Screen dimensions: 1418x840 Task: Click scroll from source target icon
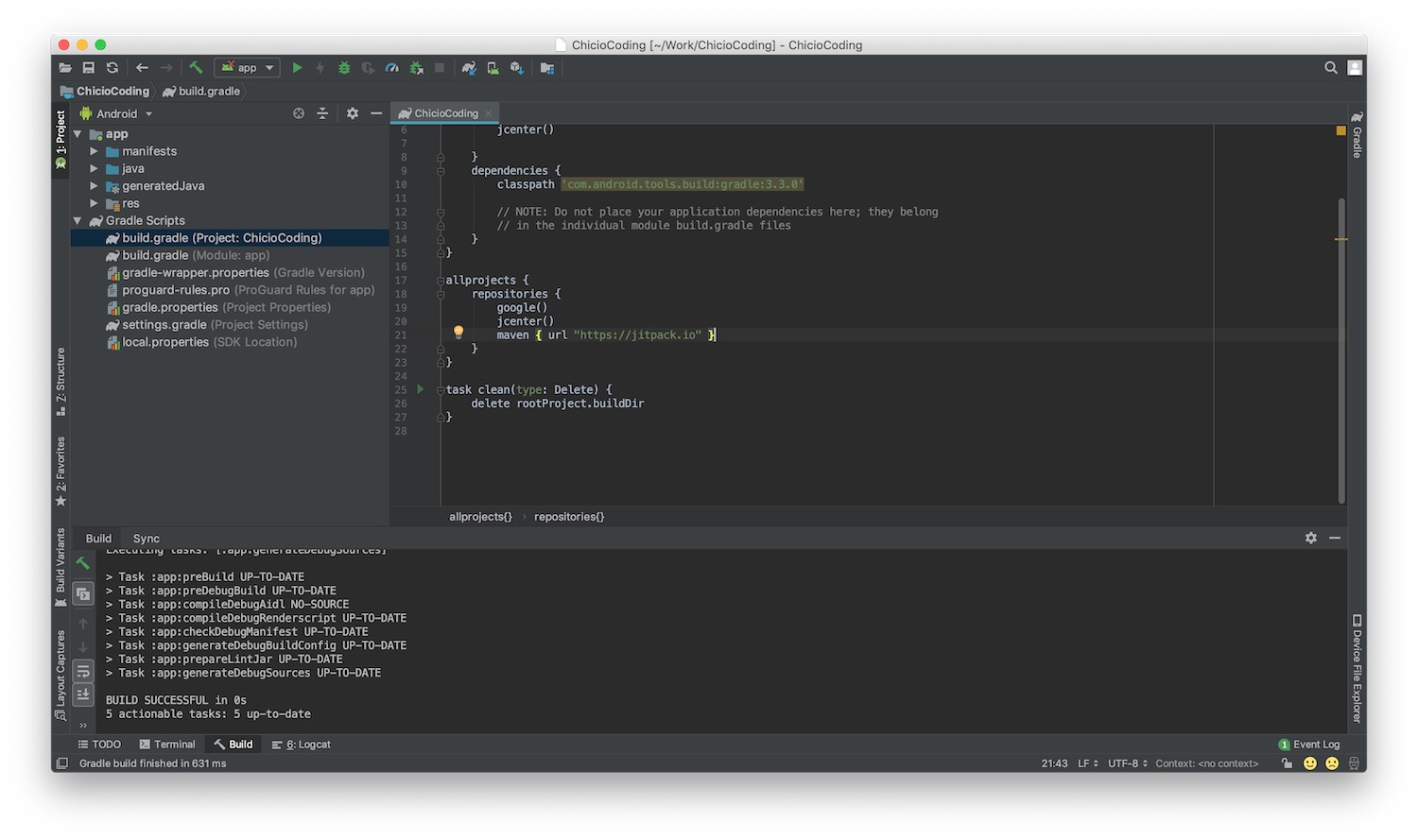[299, 113]
